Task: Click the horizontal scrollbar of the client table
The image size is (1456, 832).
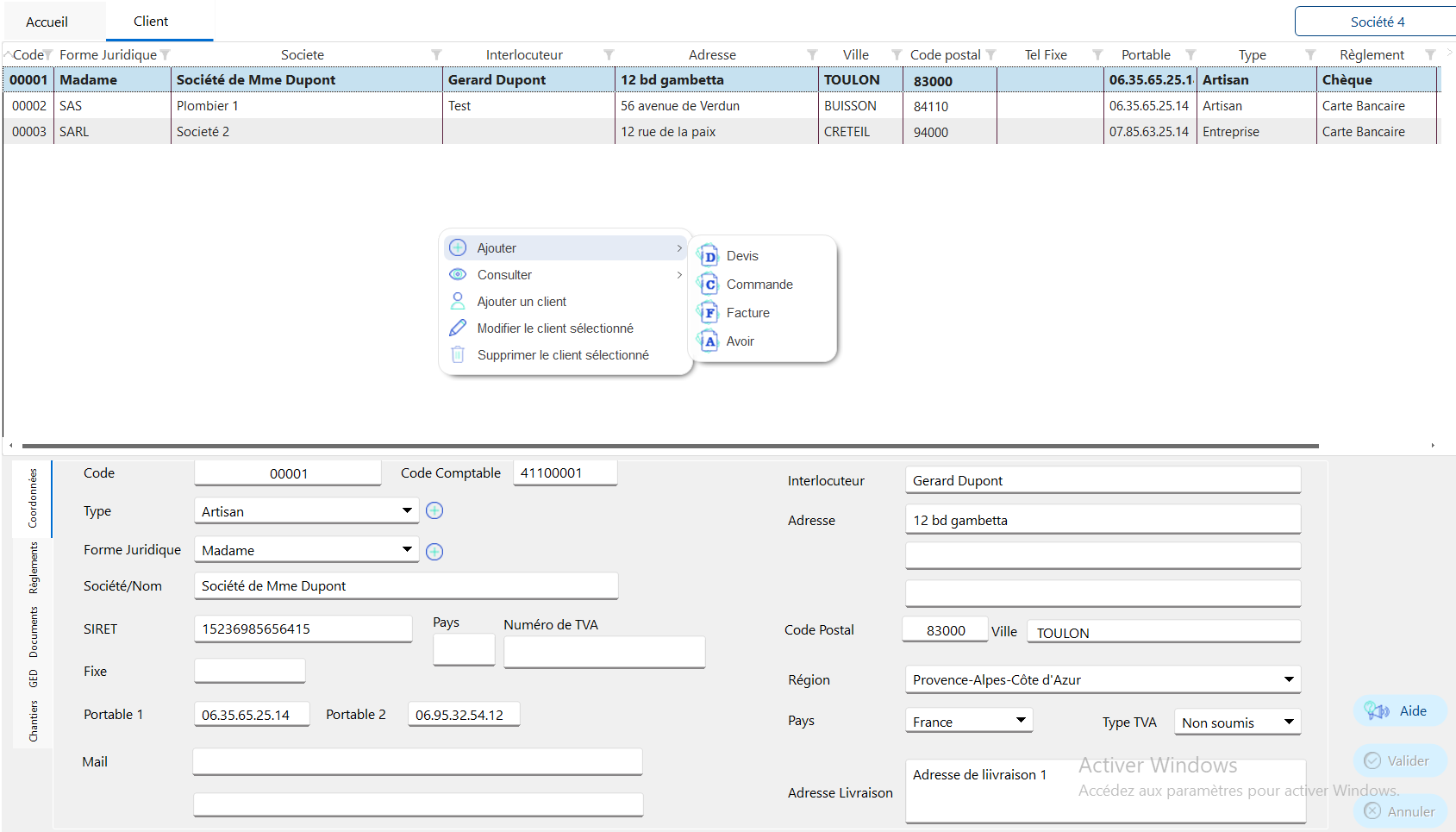Action: click(x=670, y=446)
